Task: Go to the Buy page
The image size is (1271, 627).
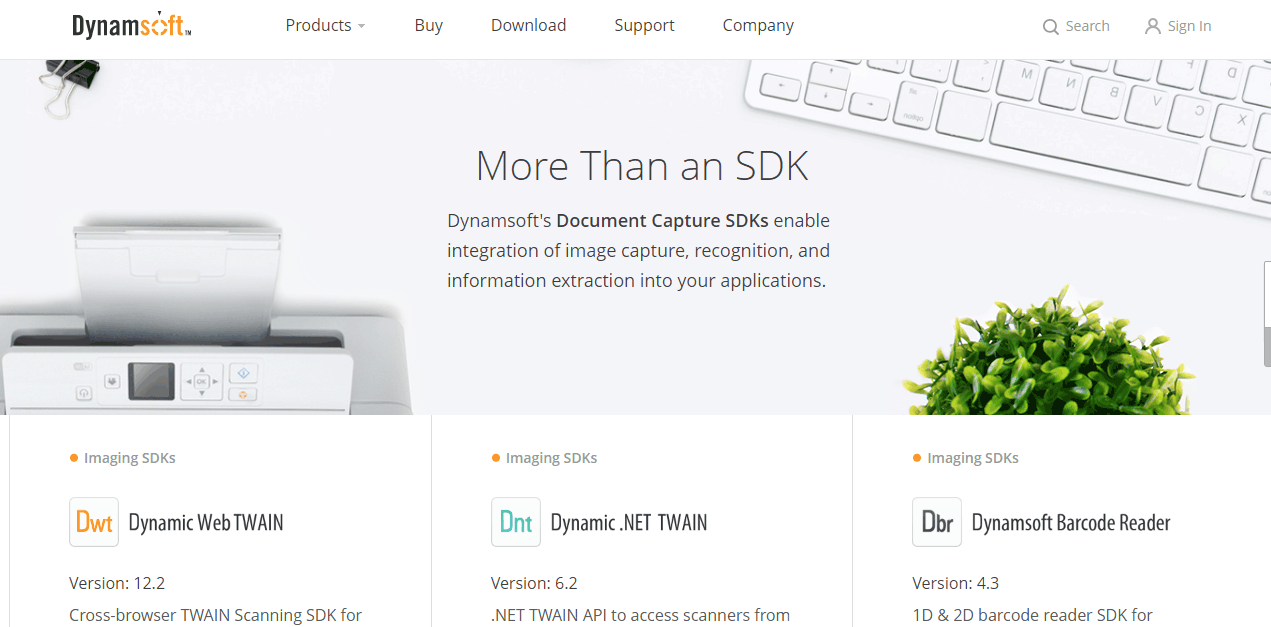Action: pos(428,26)
